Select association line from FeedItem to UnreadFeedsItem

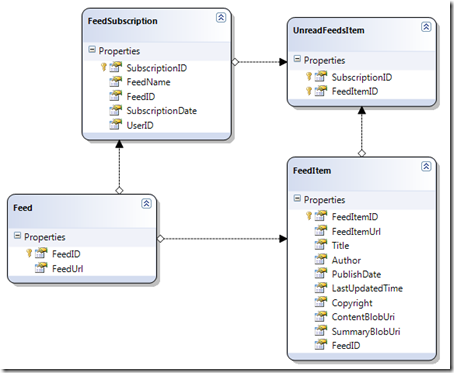point(362,132)
